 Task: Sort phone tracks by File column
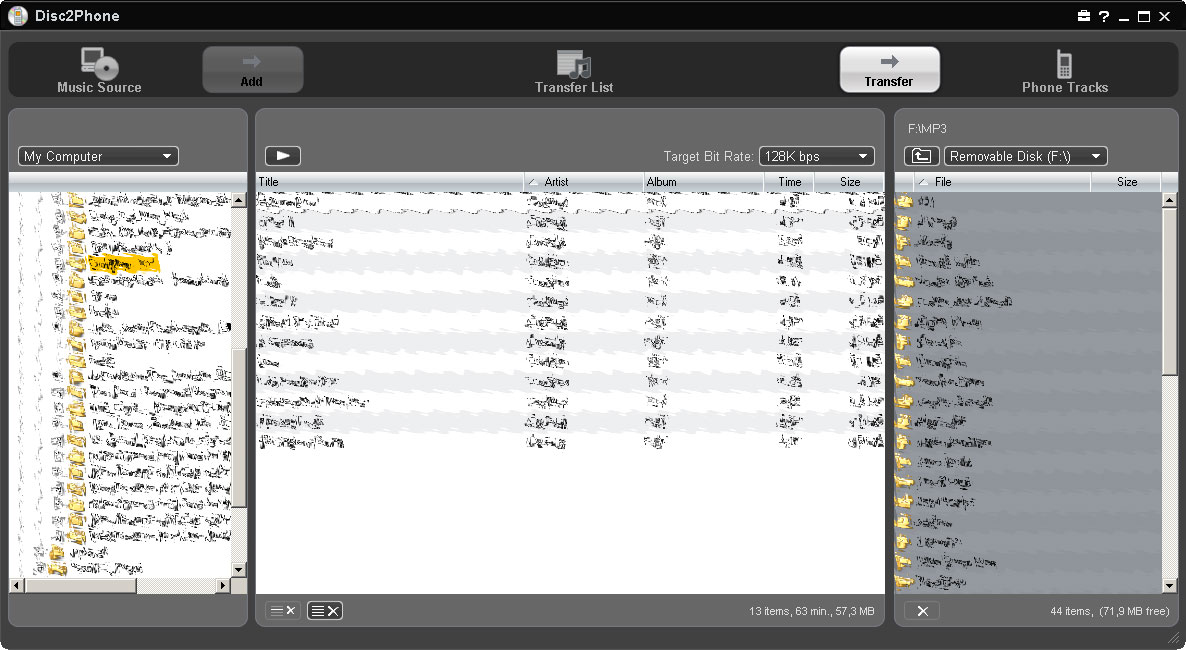click(1001, 182)
